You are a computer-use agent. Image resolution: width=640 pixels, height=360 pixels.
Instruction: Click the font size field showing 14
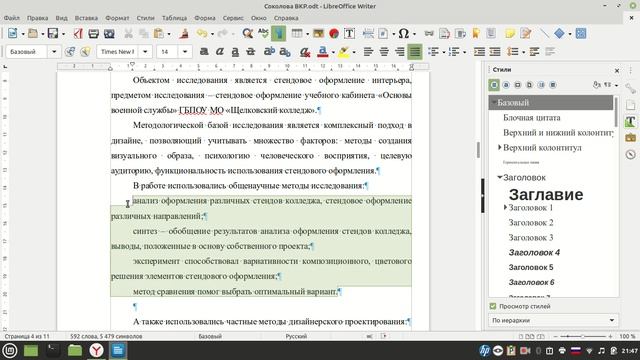[167, 52]
